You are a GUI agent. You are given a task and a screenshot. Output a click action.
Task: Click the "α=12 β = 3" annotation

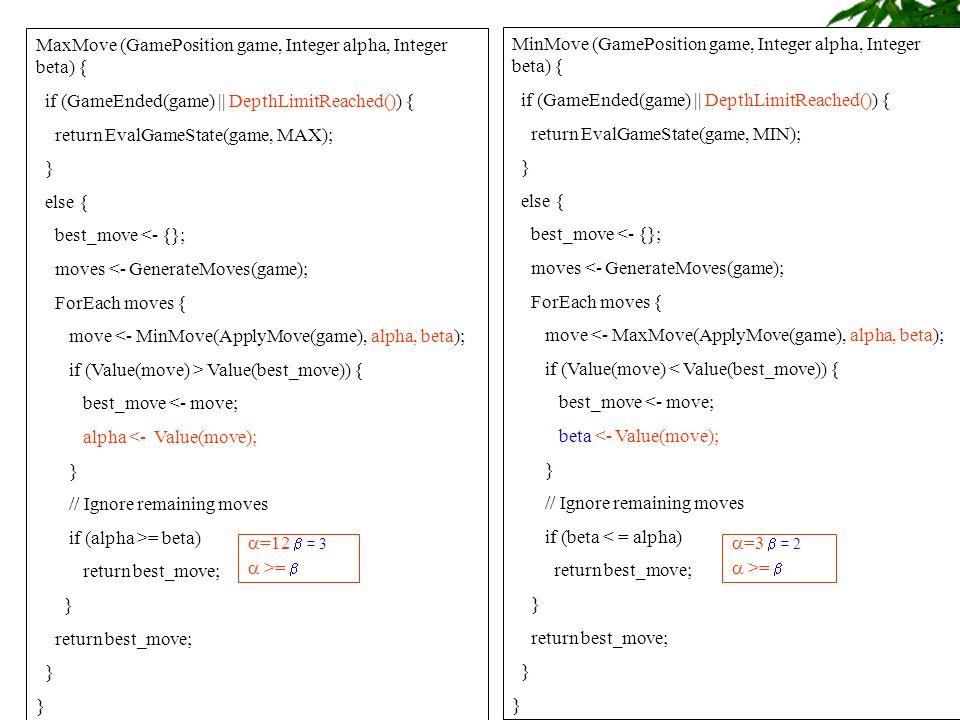tap(287, 544)
